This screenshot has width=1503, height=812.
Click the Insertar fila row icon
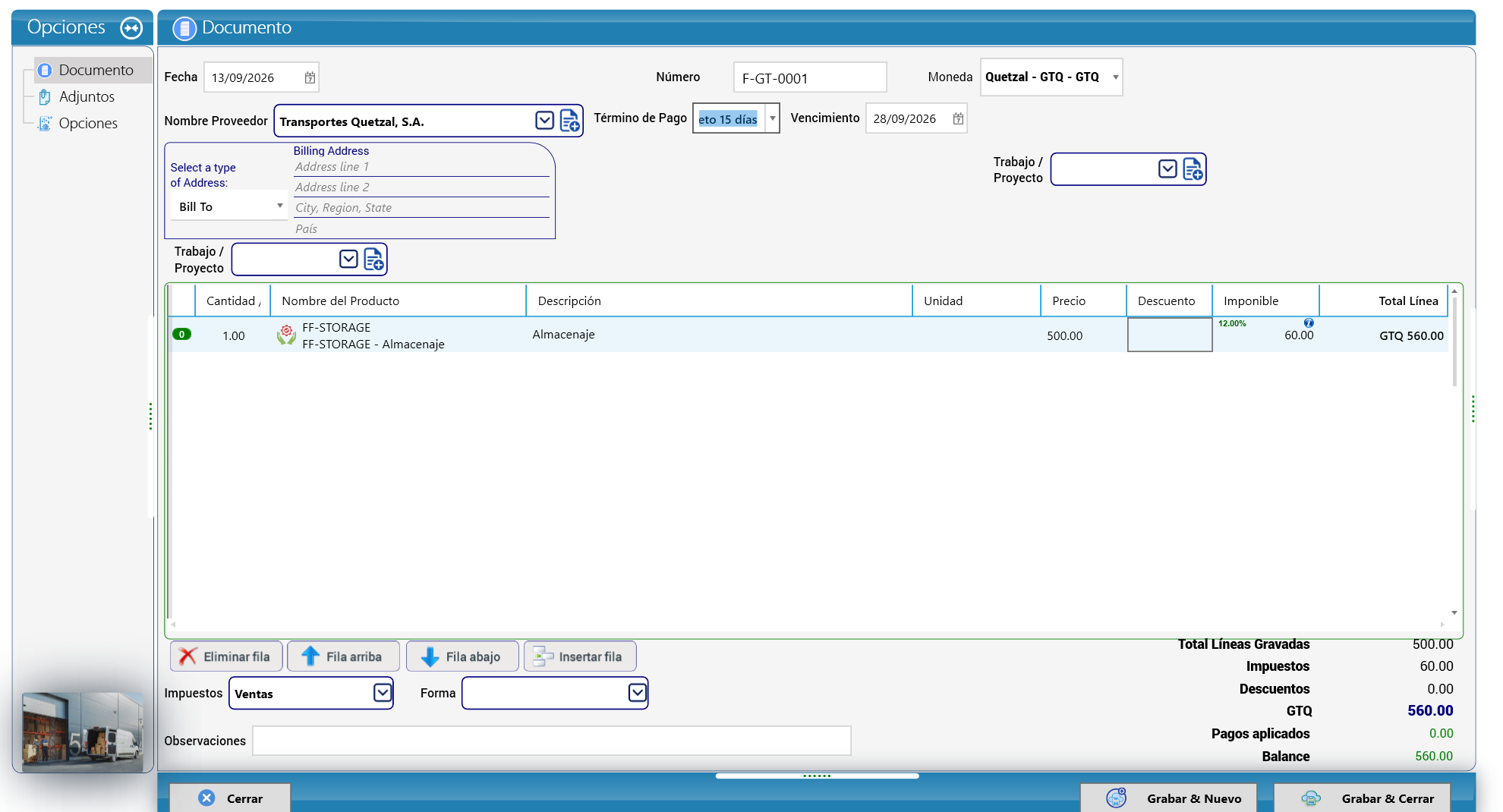(x=543, y=656)
